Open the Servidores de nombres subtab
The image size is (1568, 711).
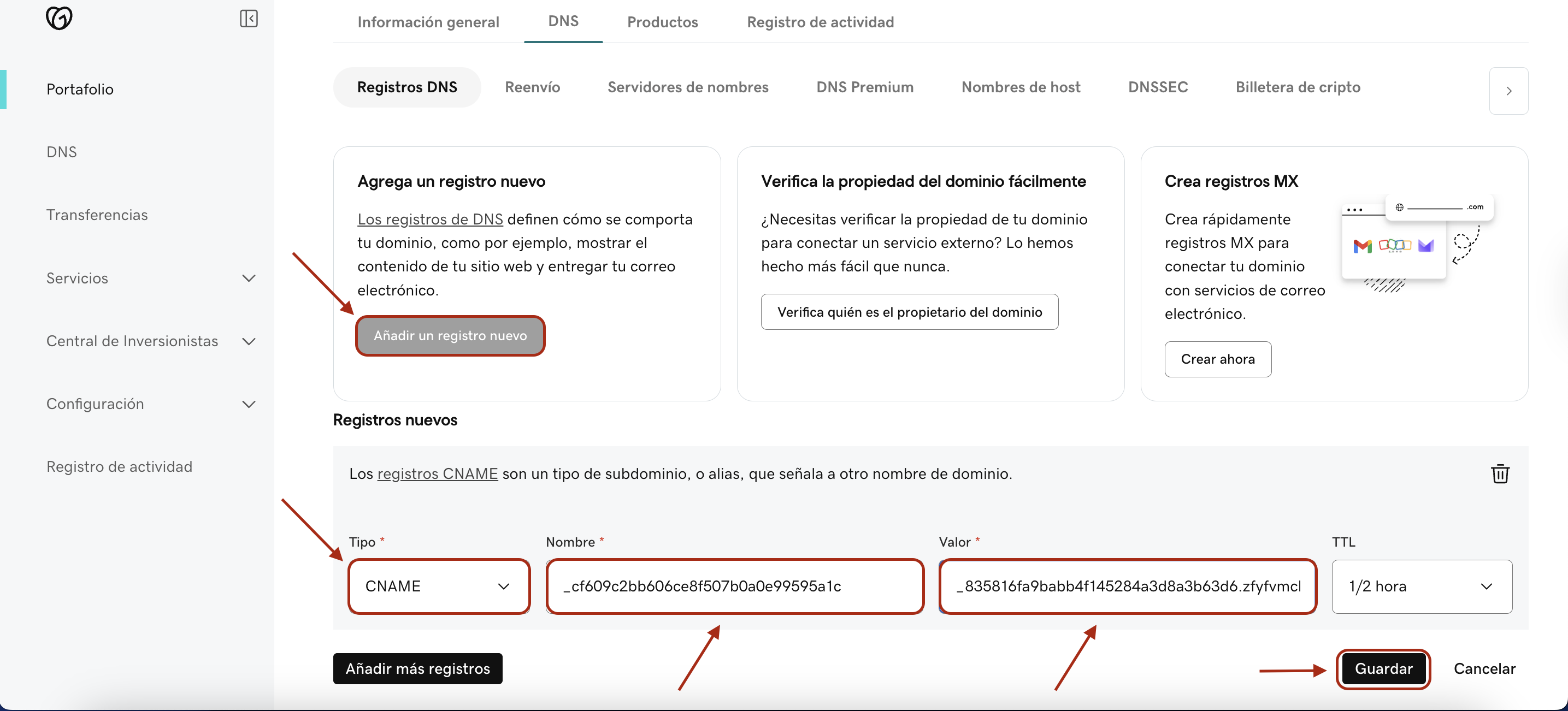688,87
